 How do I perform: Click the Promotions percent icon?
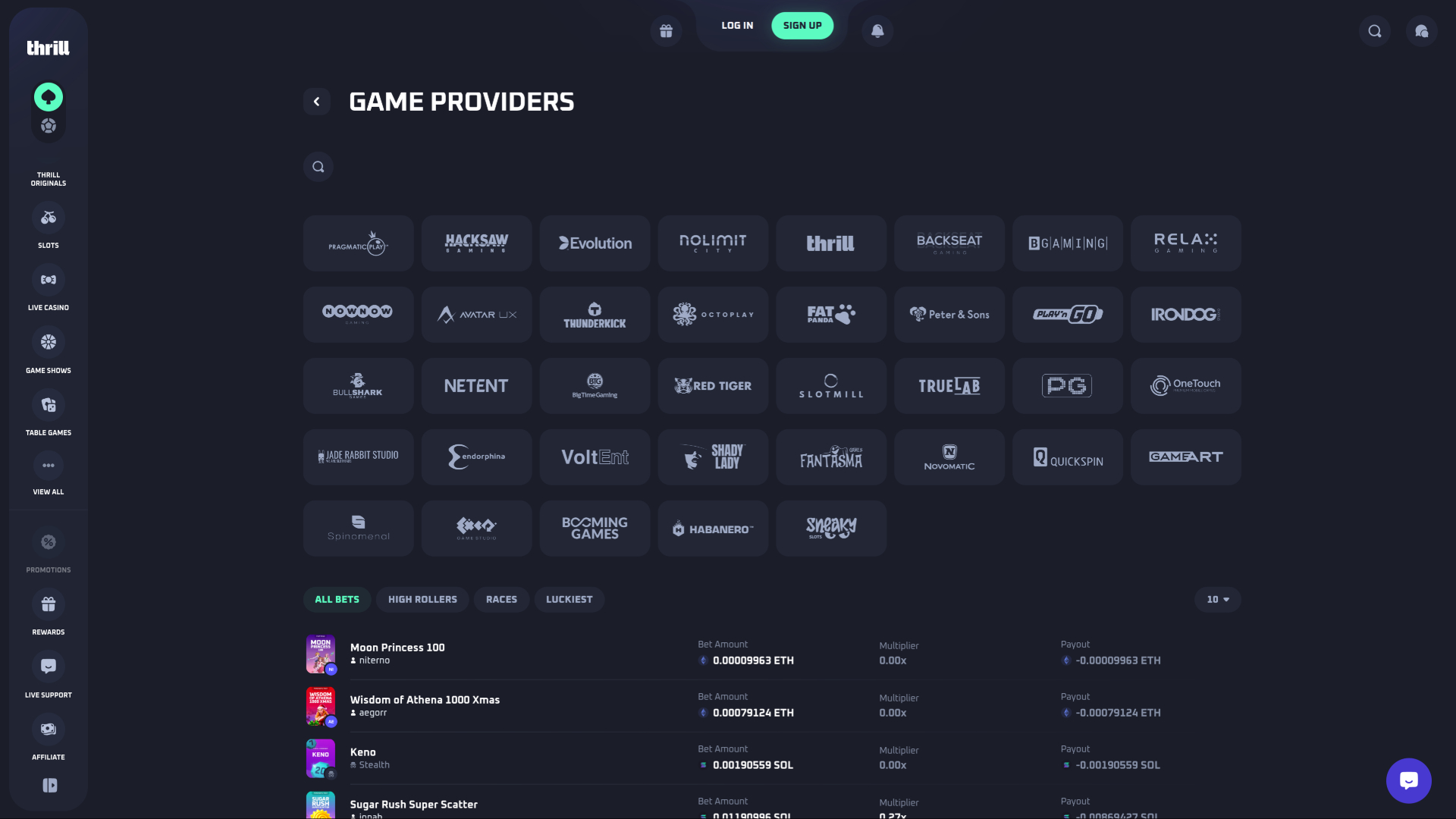[x=49, y=543]
